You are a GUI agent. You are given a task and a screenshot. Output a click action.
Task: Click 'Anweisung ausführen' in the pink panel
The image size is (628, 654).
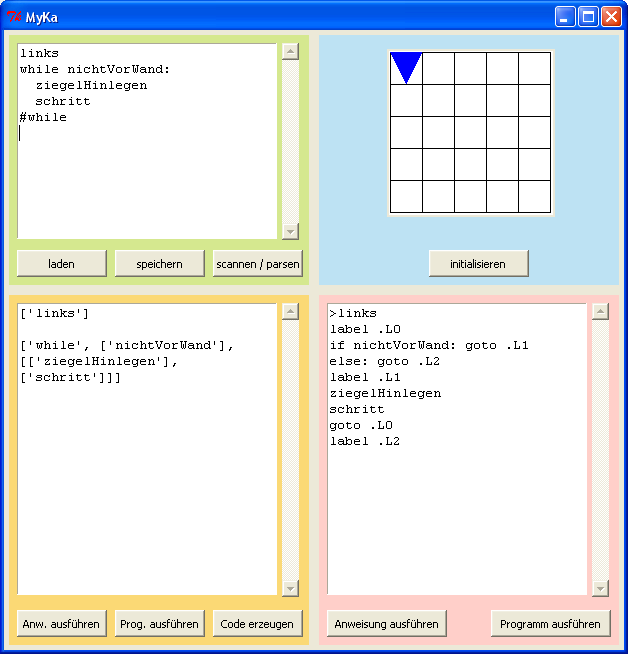point(386,623)
